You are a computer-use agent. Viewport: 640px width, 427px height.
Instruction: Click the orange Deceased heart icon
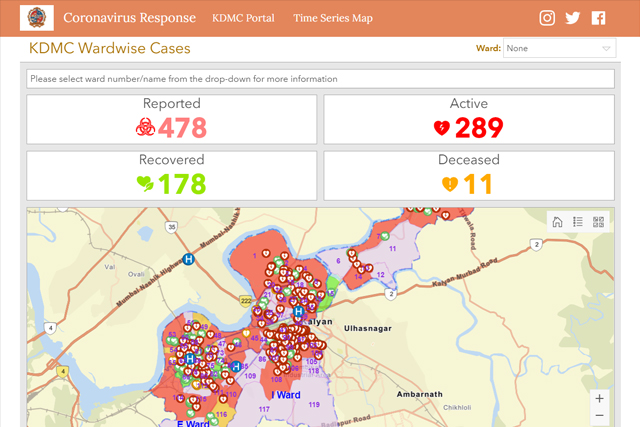[x=450, y=184]
